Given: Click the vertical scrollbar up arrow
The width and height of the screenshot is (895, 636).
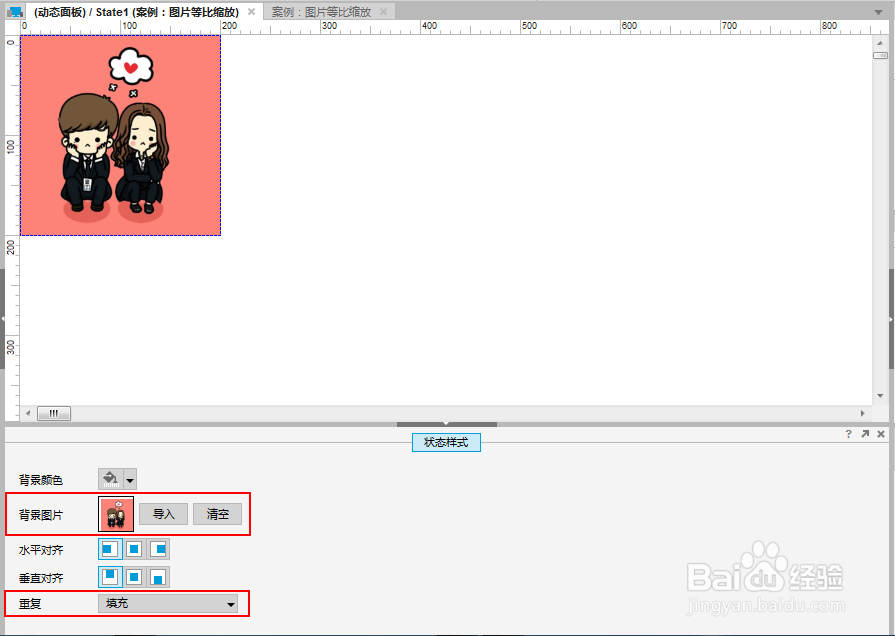Looking at the screenshot, I should [880, 43].
